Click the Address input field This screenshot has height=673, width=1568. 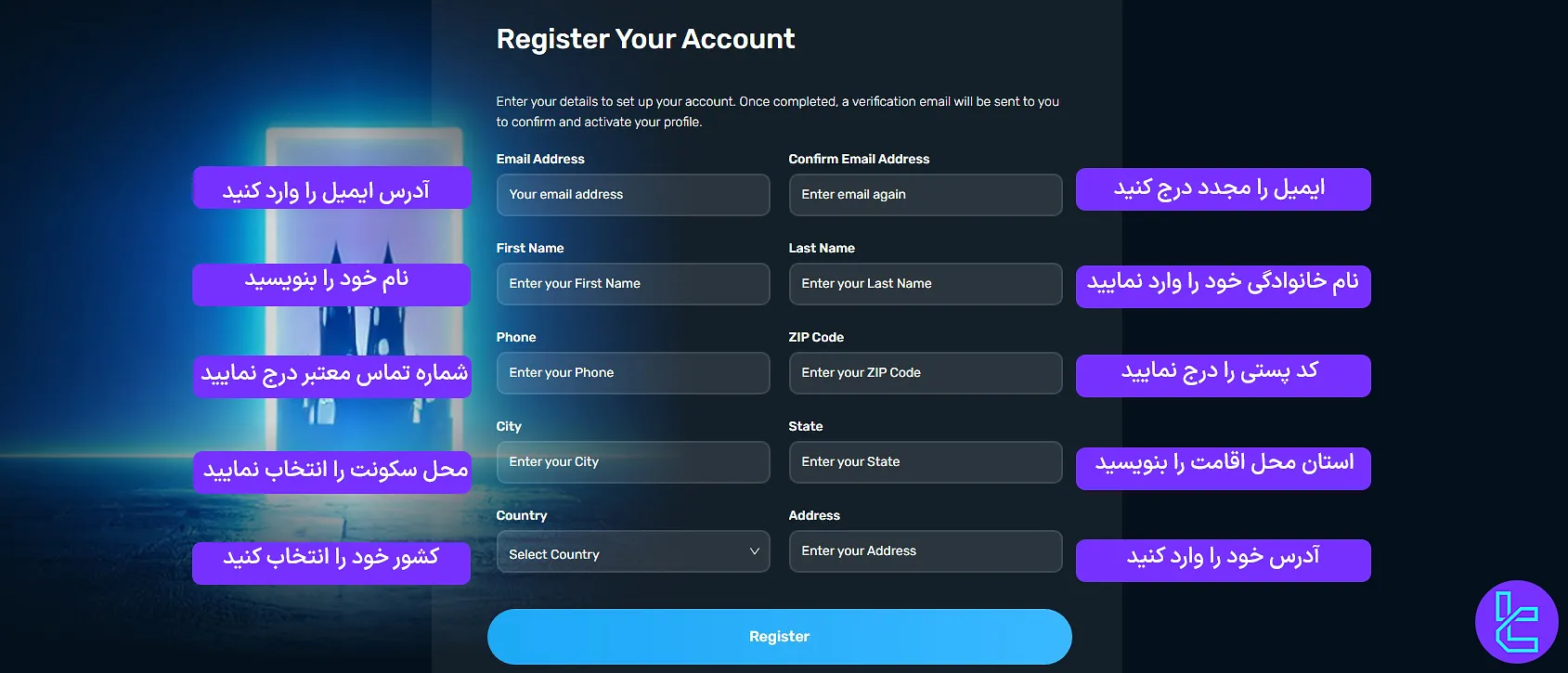pyautogui.click(x=924, y=550)
